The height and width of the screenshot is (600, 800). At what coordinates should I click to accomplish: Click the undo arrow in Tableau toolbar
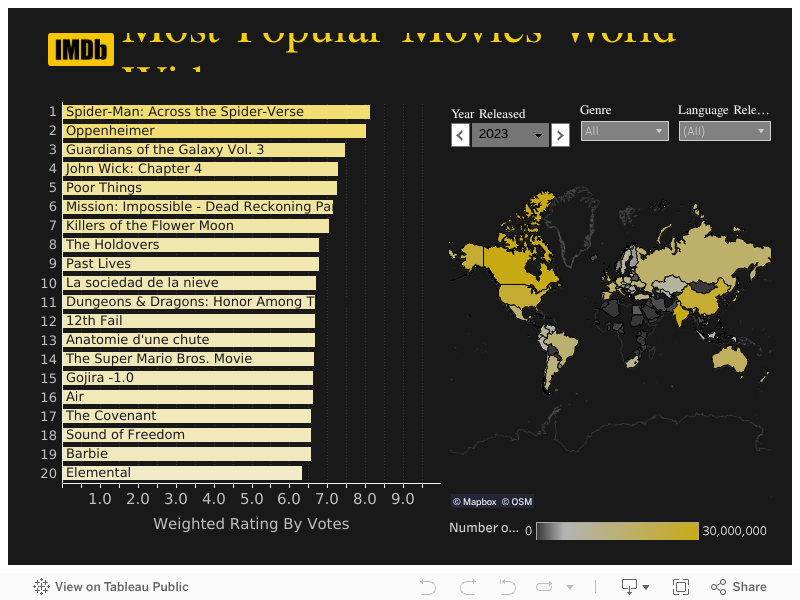428,587
